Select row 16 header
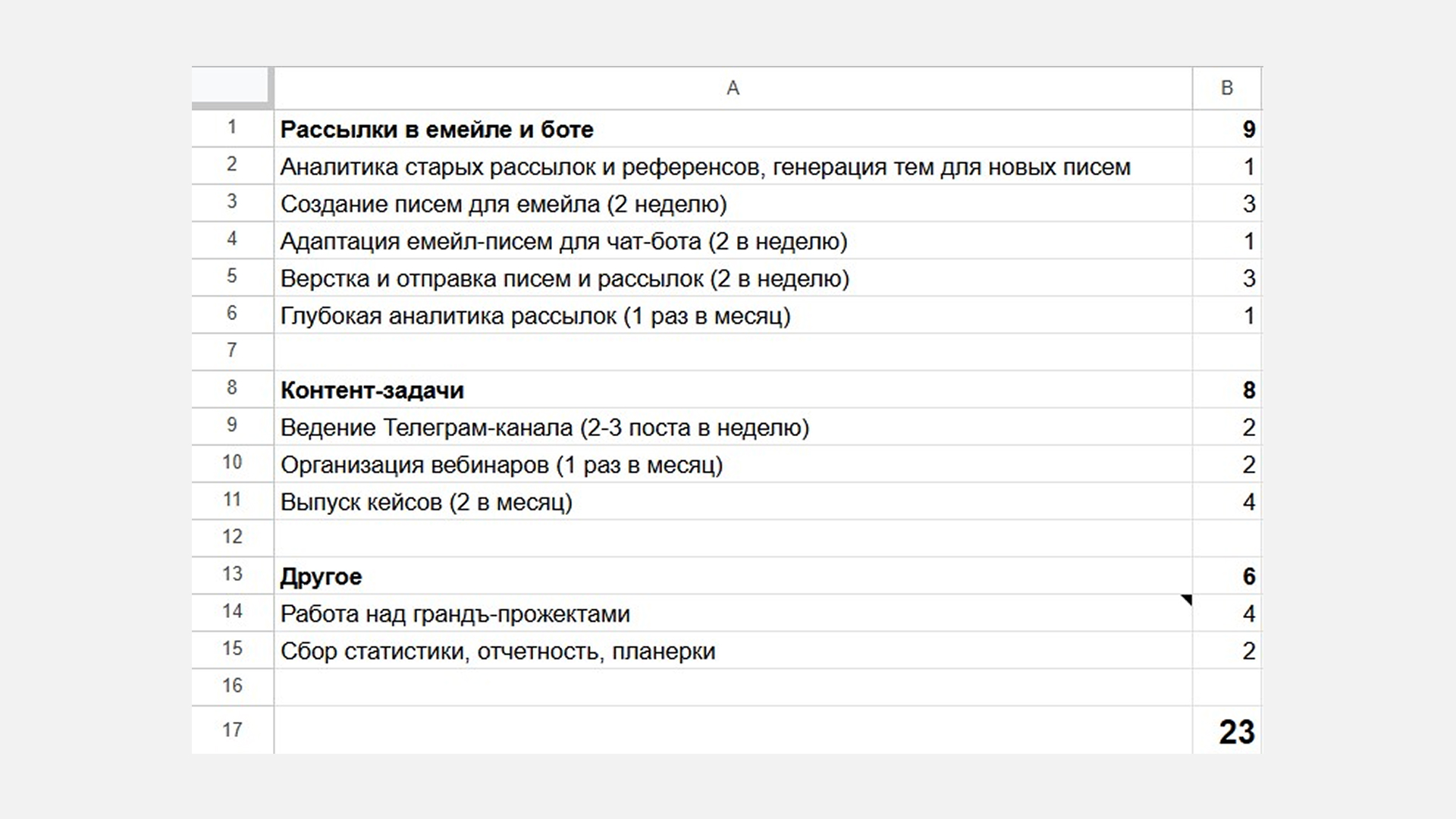 click(x=232, y=686)
